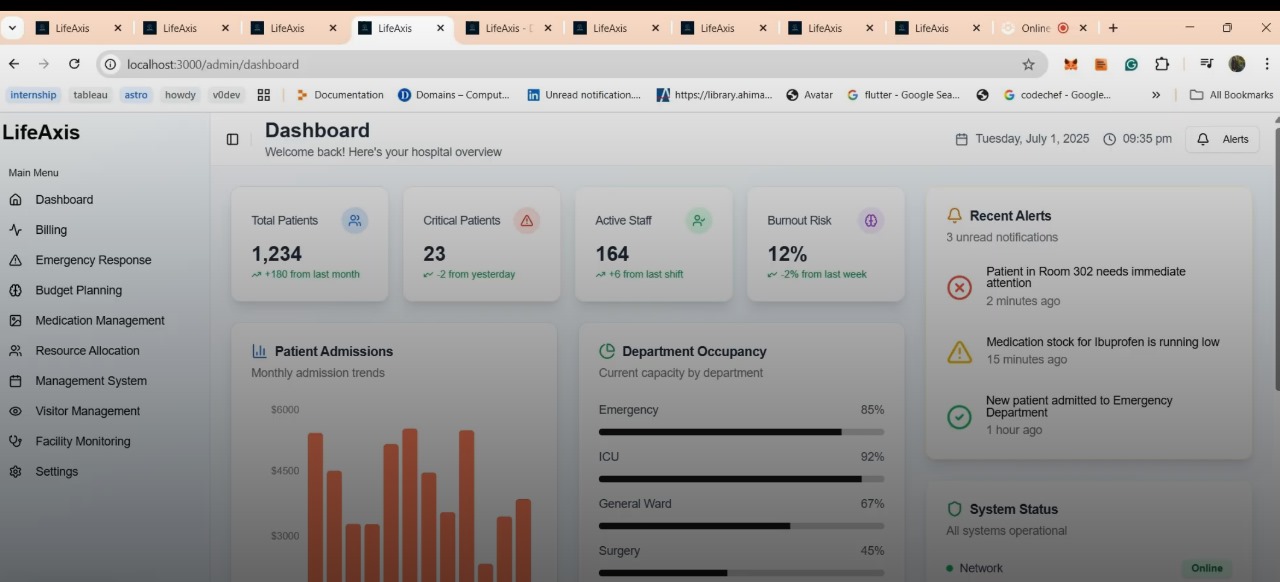Click the Total Patients users icon

click(x=355, y=220)
